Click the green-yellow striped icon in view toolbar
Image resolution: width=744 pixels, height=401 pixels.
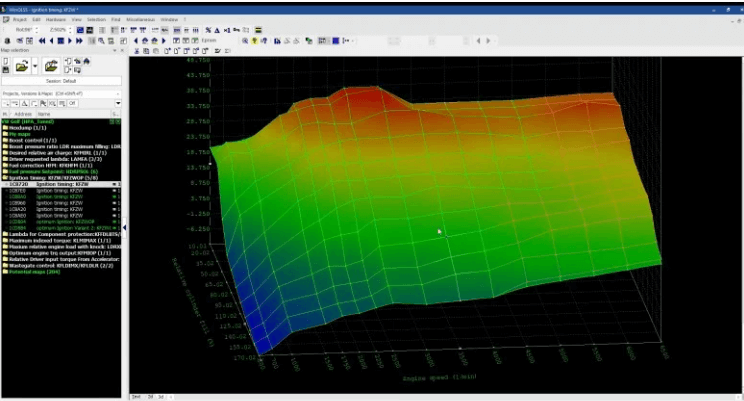tap(258, 30)
